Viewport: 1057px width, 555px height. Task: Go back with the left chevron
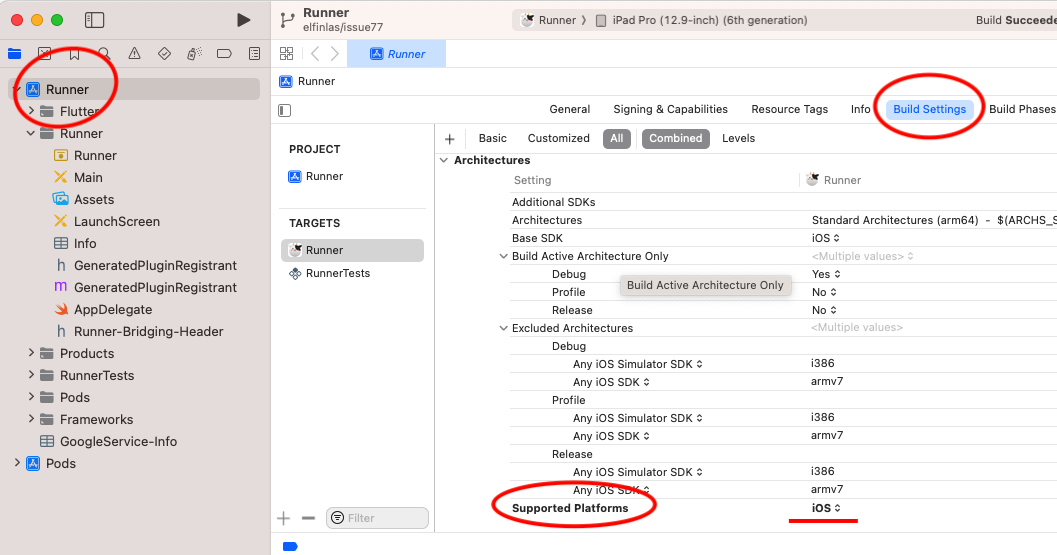(315, 53)
